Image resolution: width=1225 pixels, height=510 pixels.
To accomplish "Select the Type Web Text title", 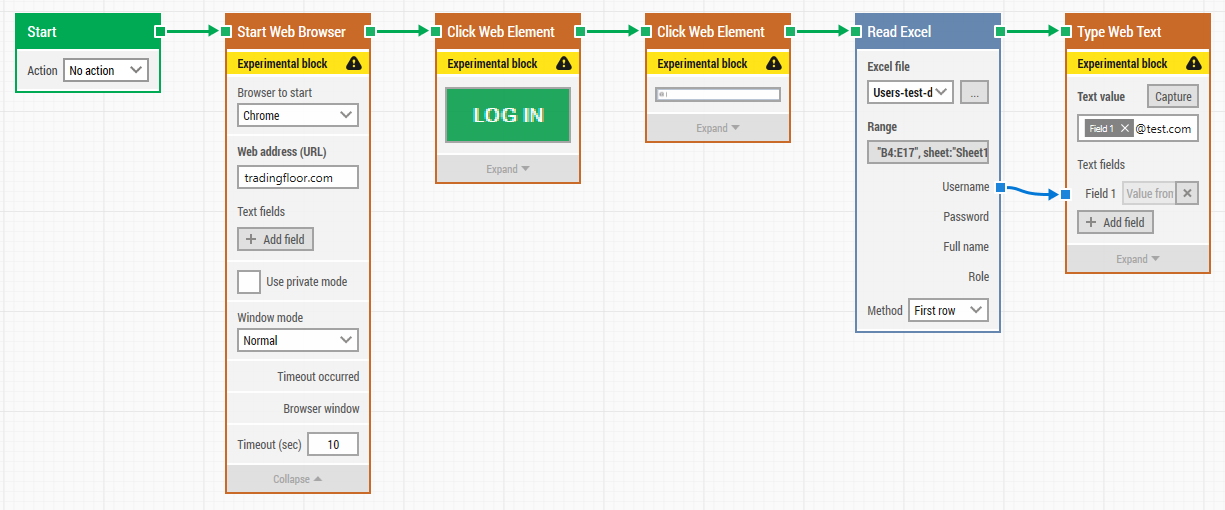I will [1119, 32].
